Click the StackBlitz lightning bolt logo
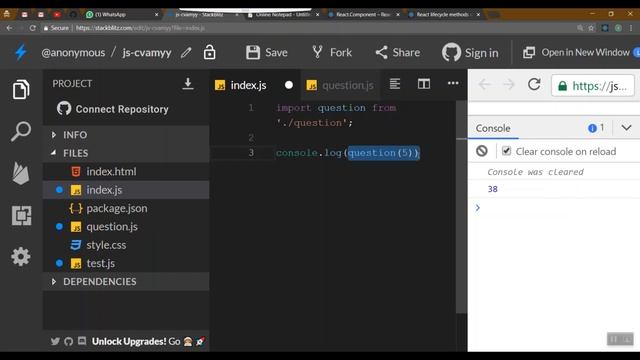The image size is (640, 360). 21,52
